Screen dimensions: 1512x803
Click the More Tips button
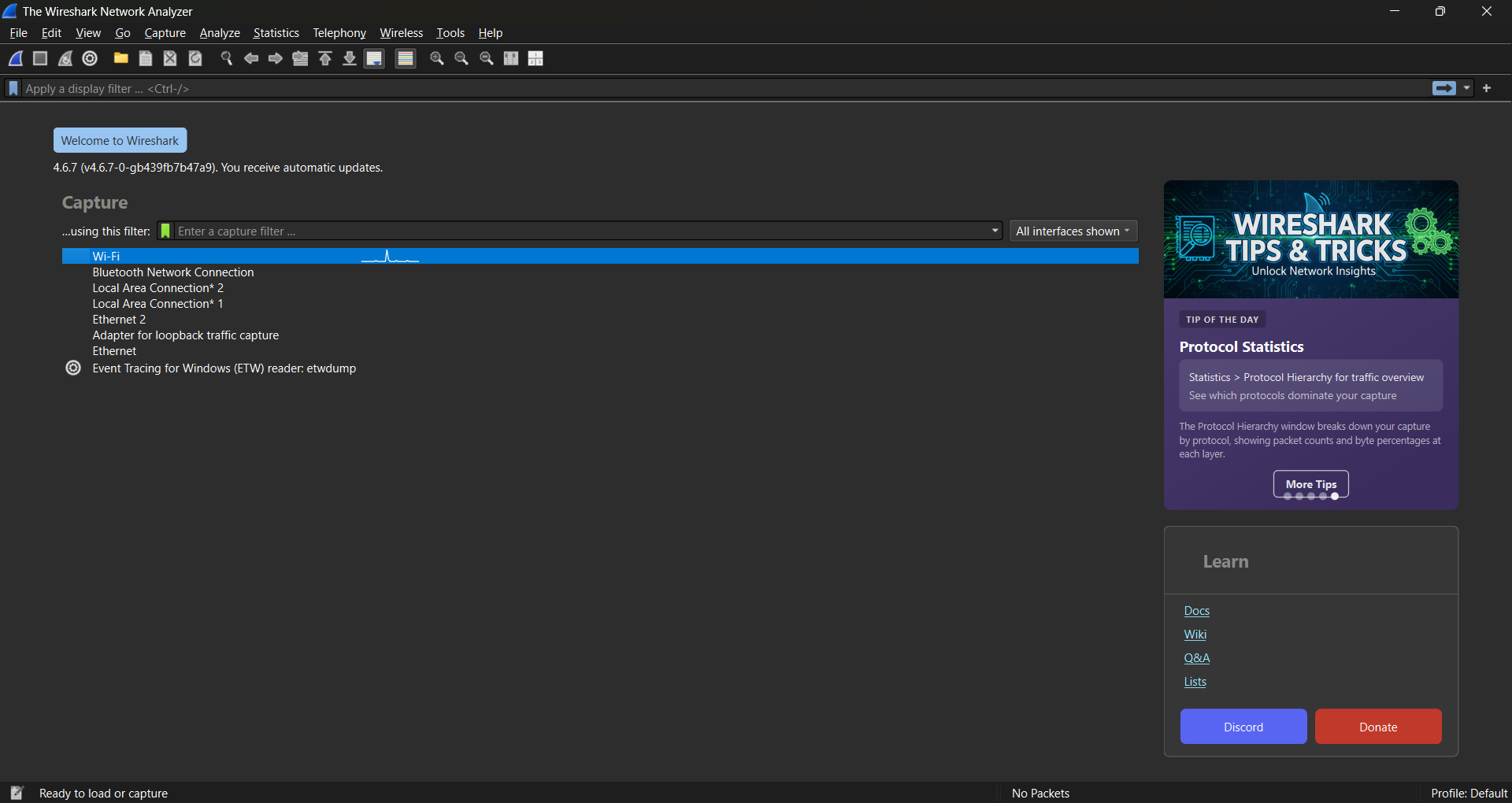1311,484
